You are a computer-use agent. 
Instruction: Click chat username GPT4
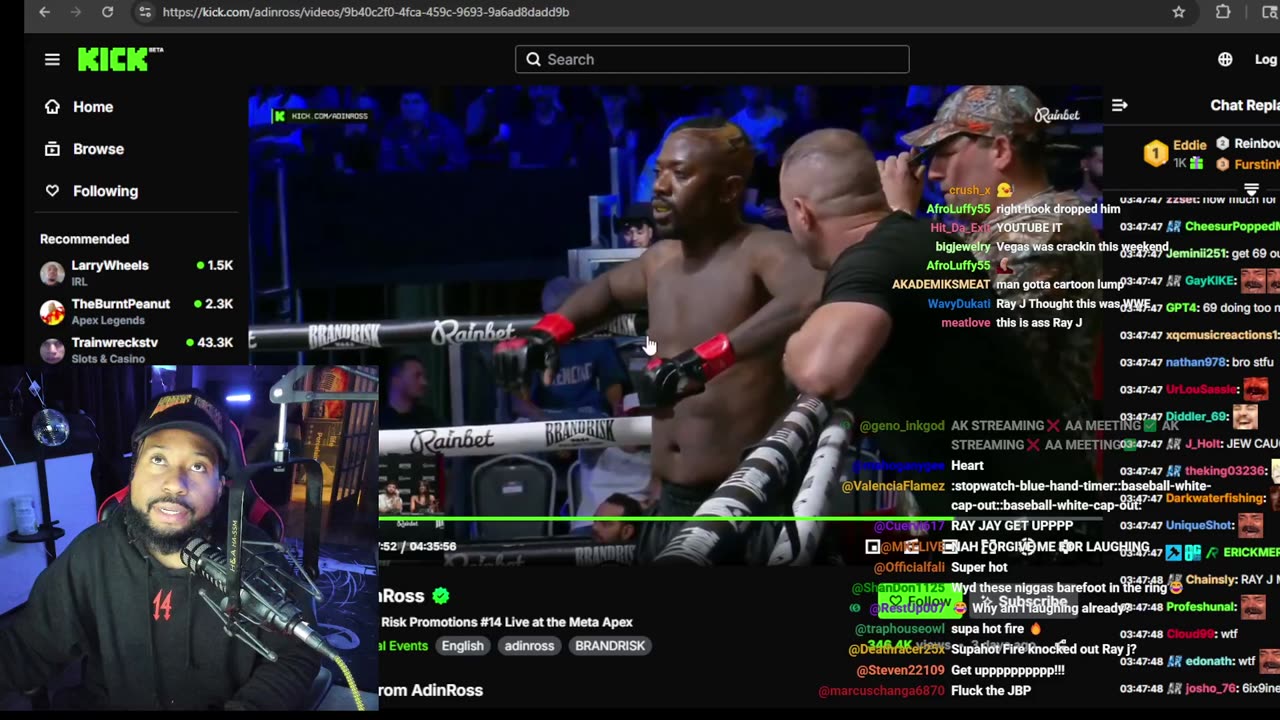1182,308
